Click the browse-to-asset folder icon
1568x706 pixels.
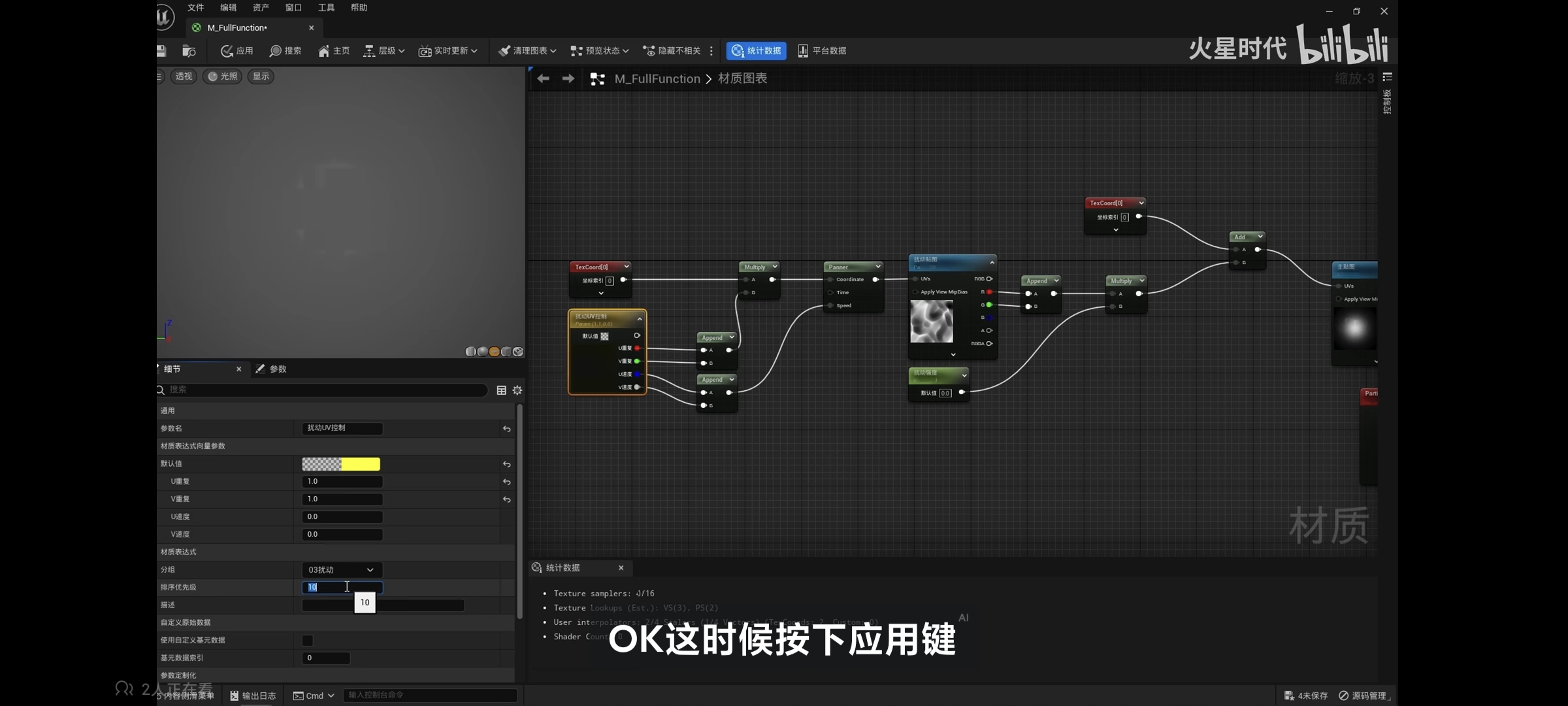[x=189, y=51]
